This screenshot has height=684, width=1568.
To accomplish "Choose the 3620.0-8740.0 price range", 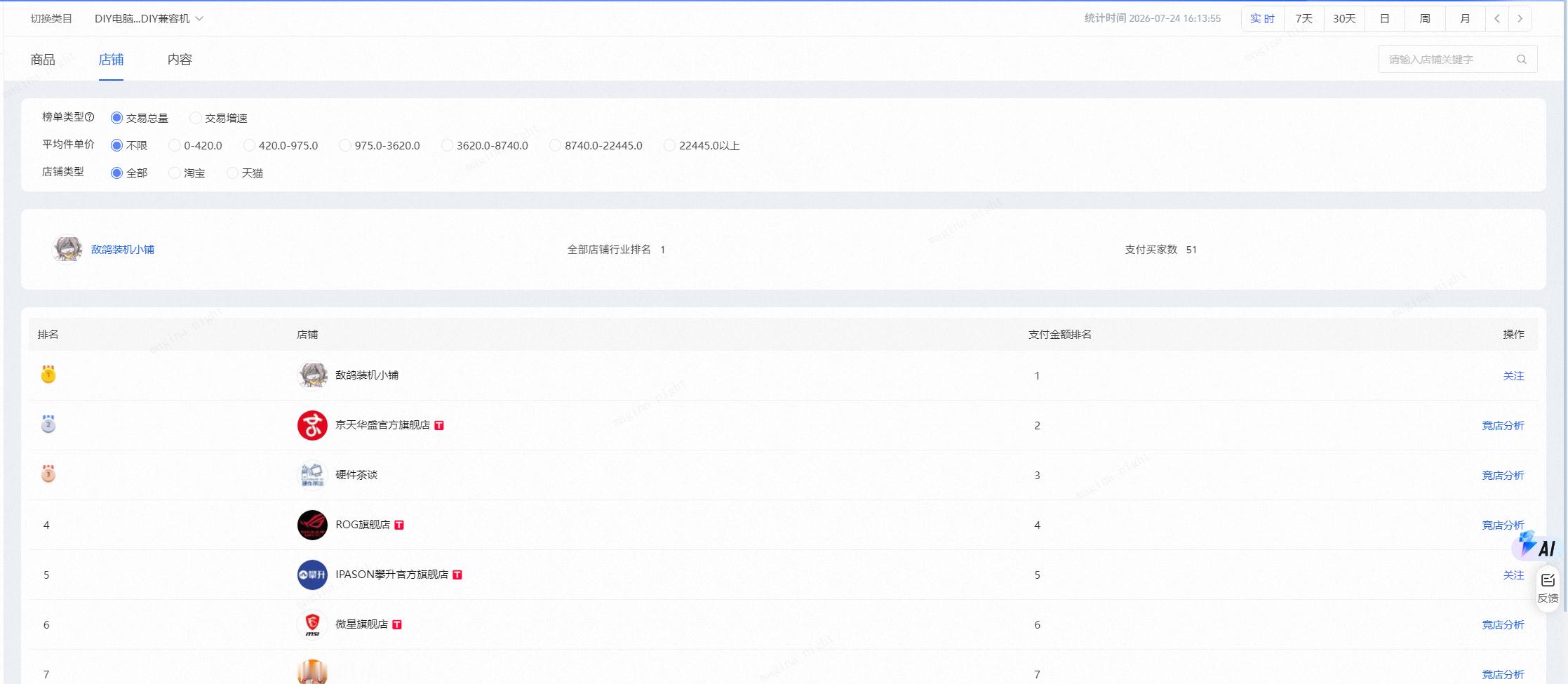I will click(448, 145).
